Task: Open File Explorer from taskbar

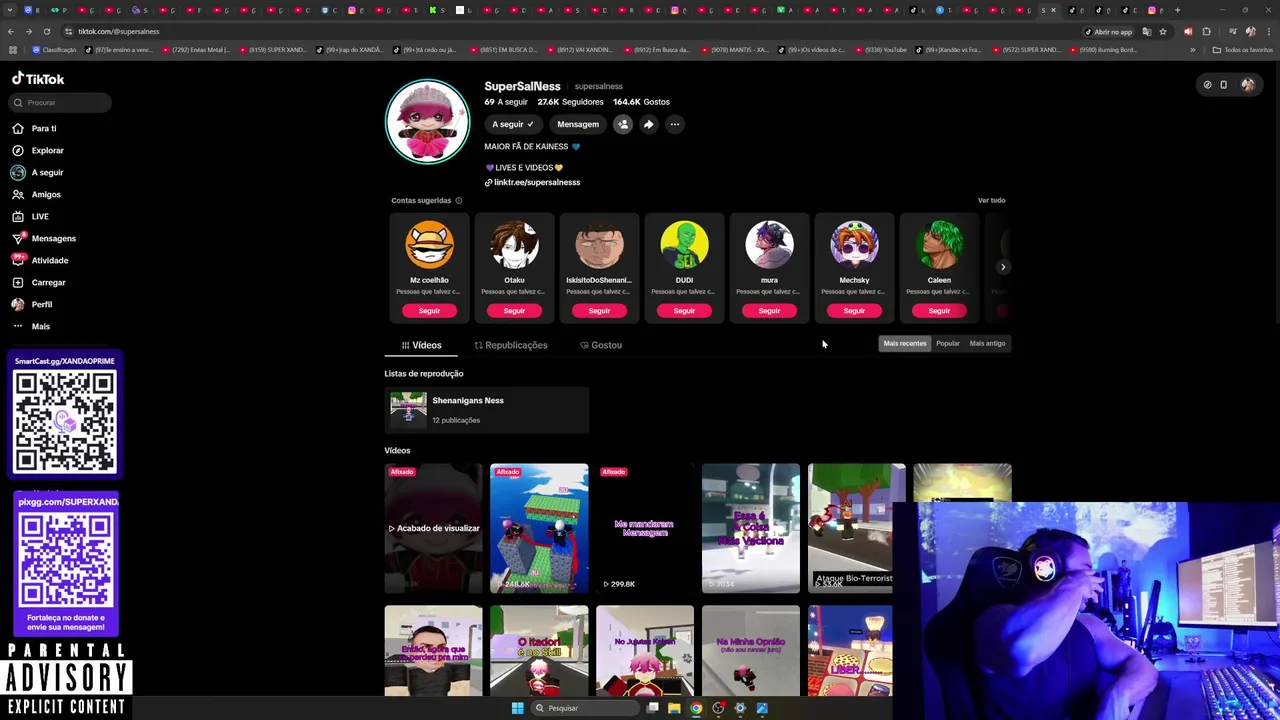Action: 674,708
